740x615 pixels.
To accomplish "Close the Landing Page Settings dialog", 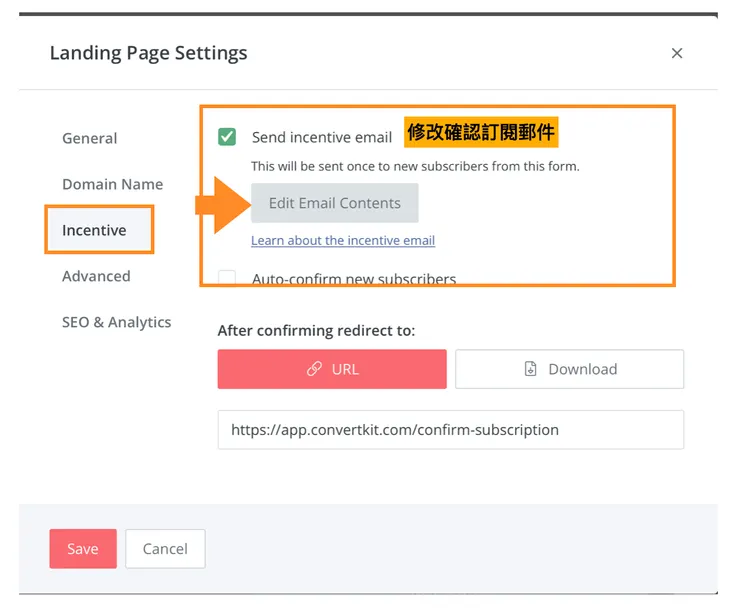I will click(x=677, y=53).
